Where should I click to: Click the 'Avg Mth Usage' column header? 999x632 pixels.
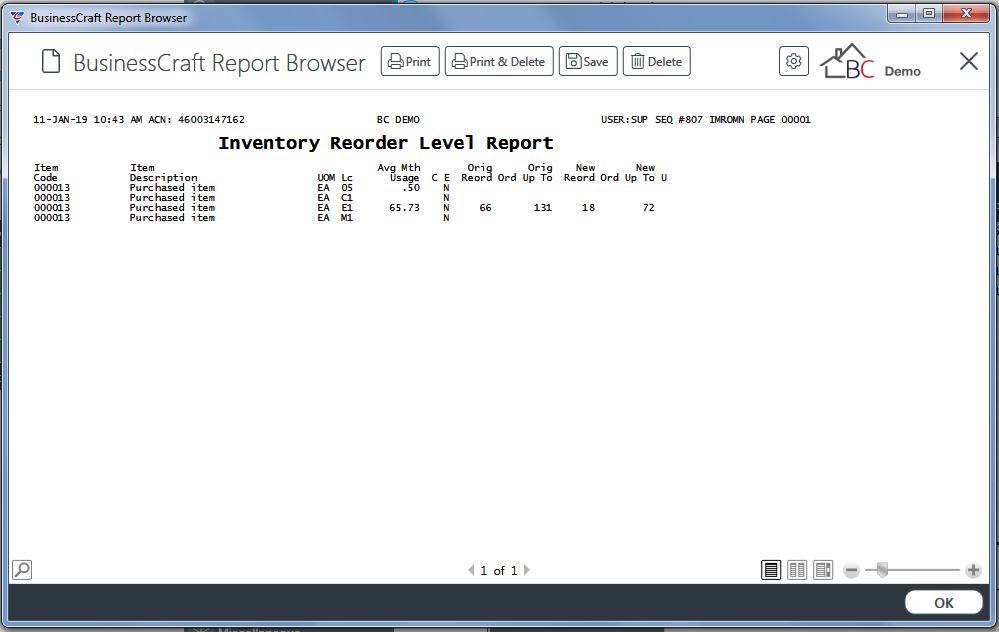399,173
